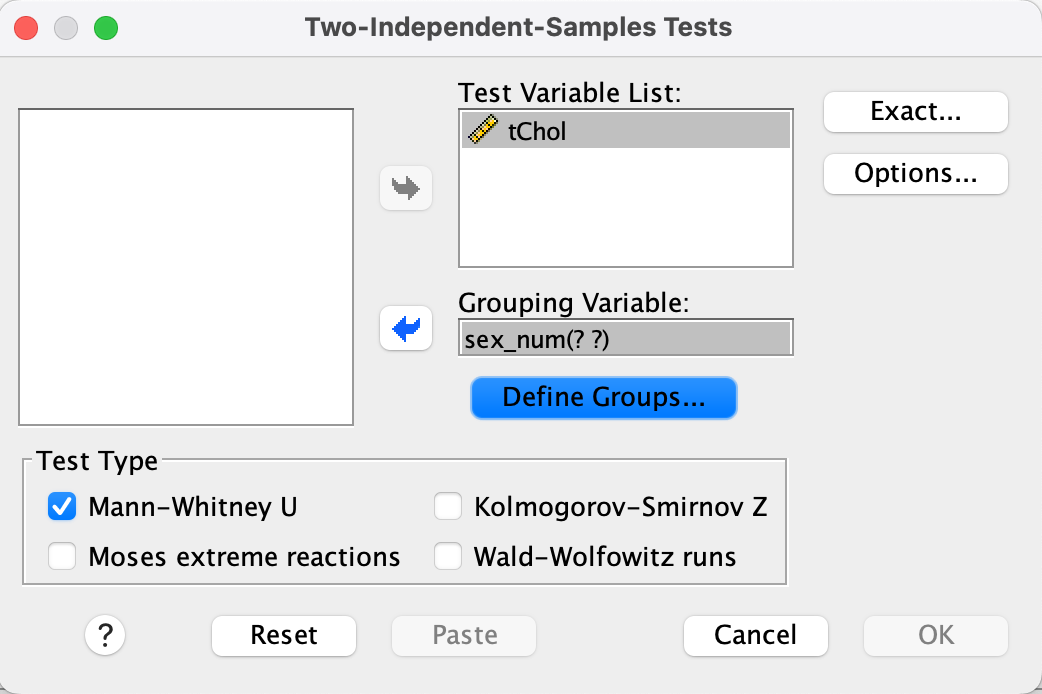Click inside the empty source variable list

coord(186,267)
